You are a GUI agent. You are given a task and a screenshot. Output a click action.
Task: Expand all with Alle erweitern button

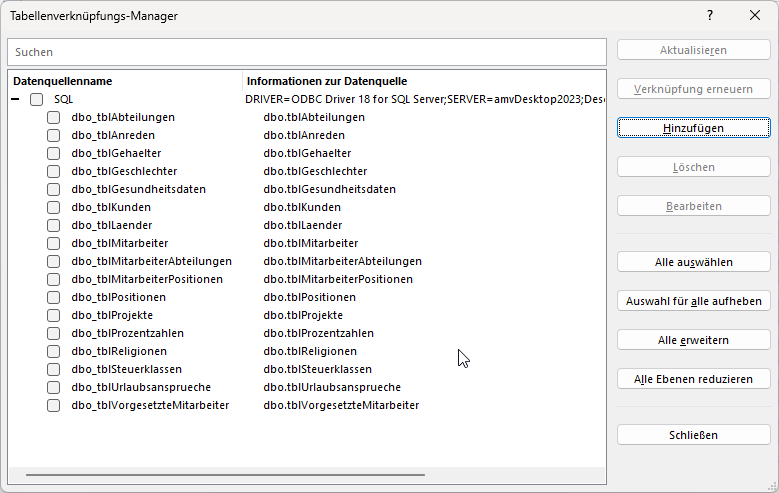(x=693, y=340)
